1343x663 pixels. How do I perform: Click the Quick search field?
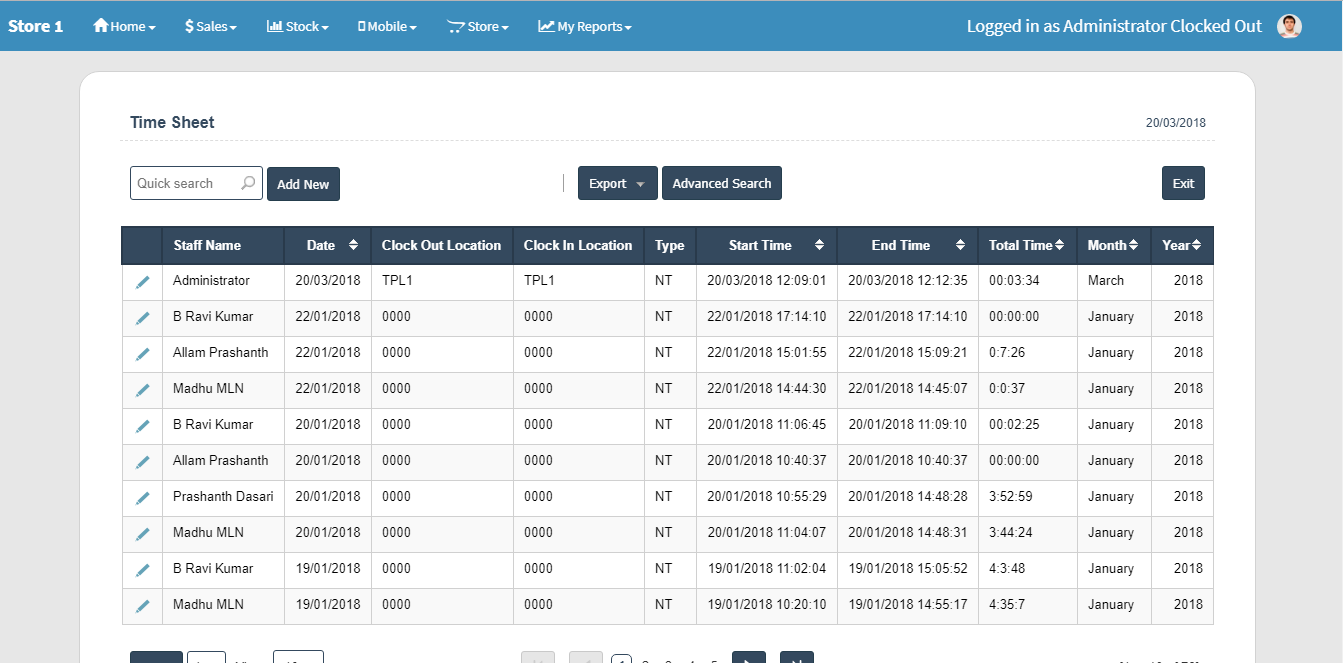tap(186, 183)
